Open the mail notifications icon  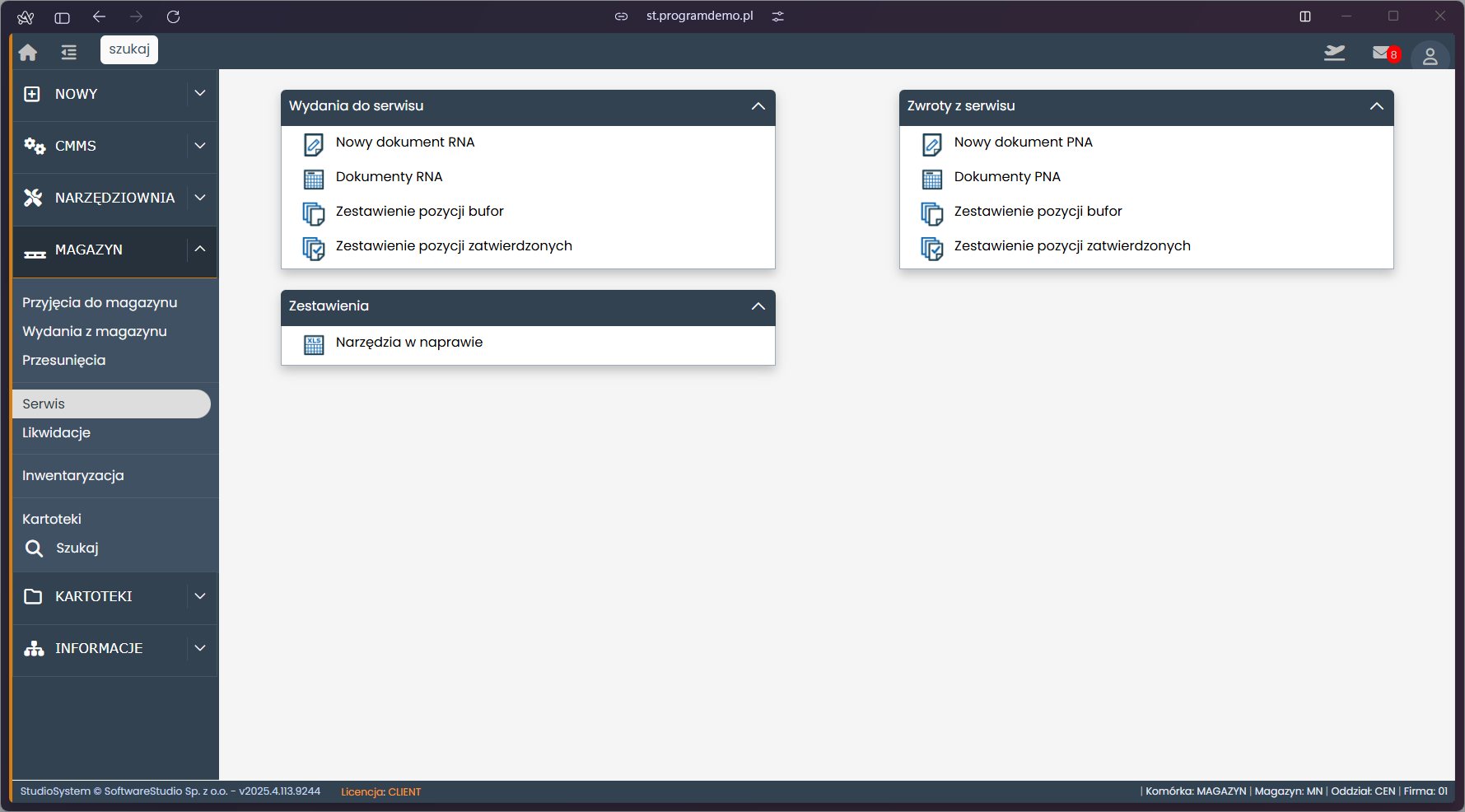[x=1383, y=54]
